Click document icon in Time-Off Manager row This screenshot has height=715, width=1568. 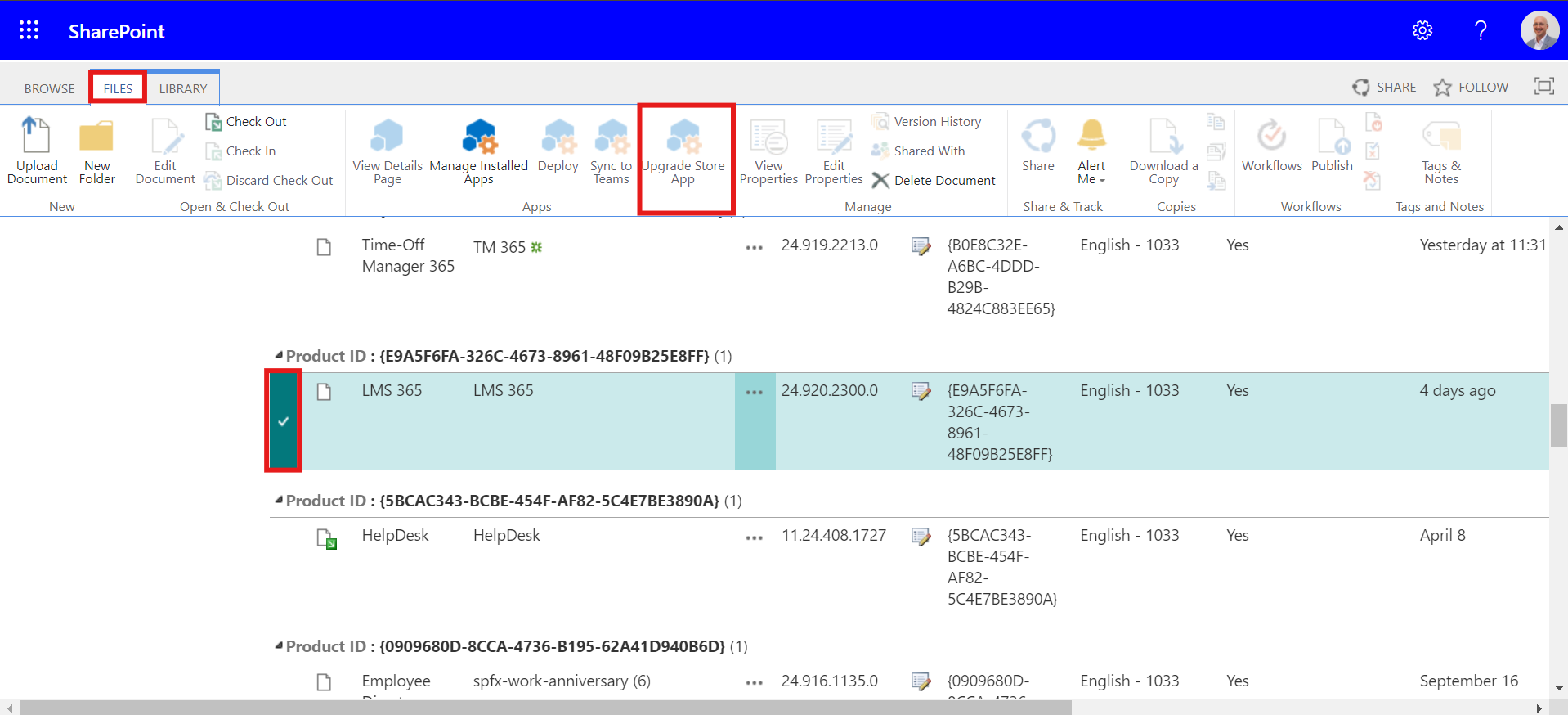[x=325, y=247]
